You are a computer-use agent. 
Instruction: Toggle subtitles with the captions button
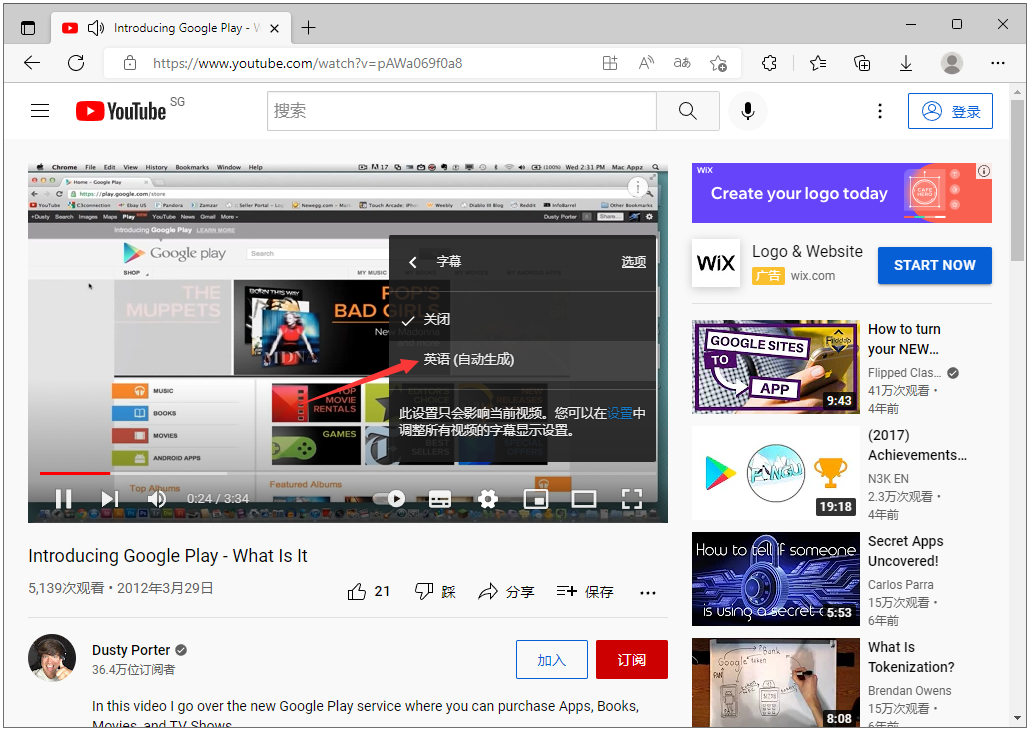(x=440, y=500)
